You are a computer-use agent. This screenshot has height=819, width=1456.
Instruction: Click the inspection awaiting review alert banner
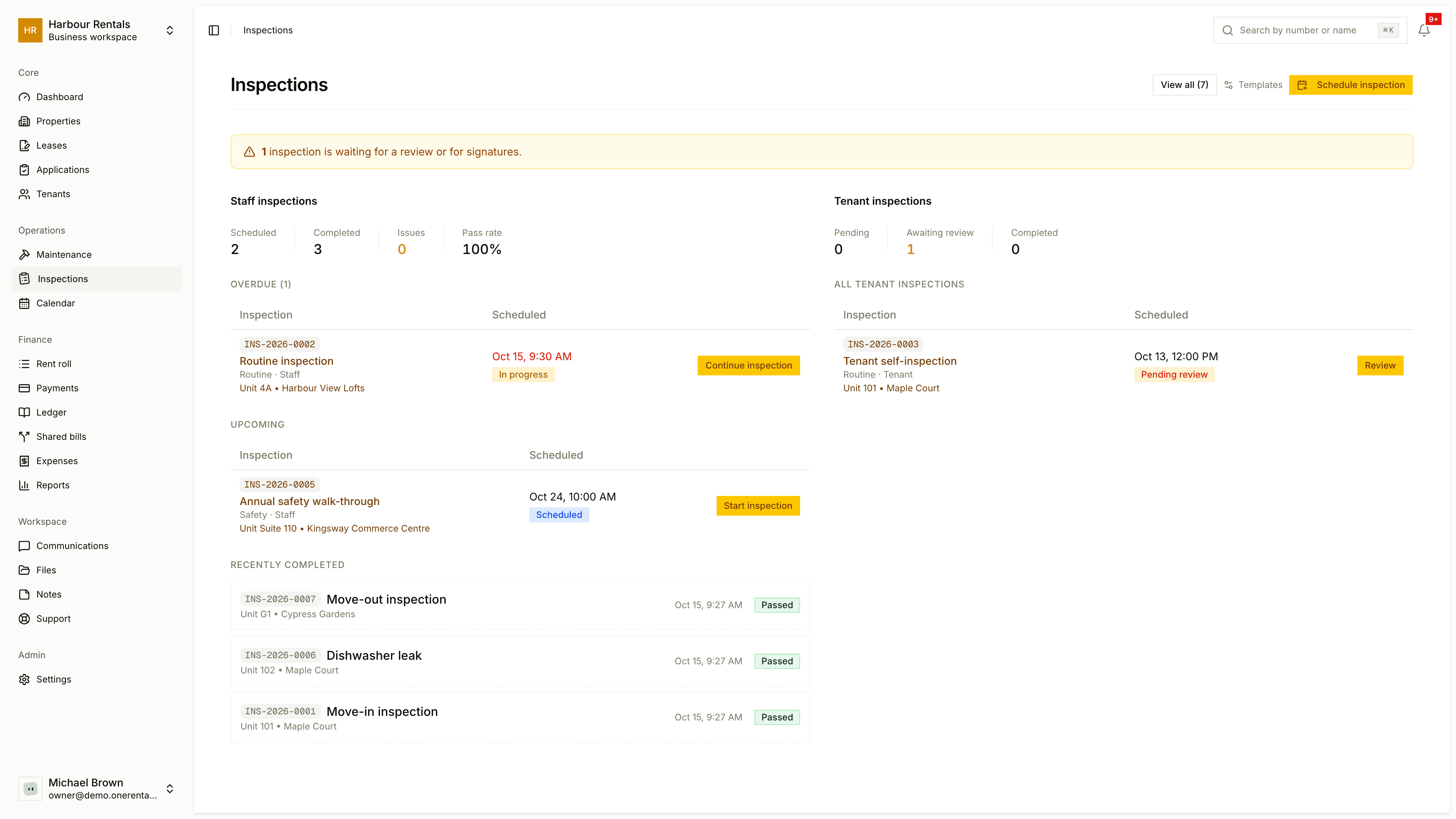(x=822, y=152)
